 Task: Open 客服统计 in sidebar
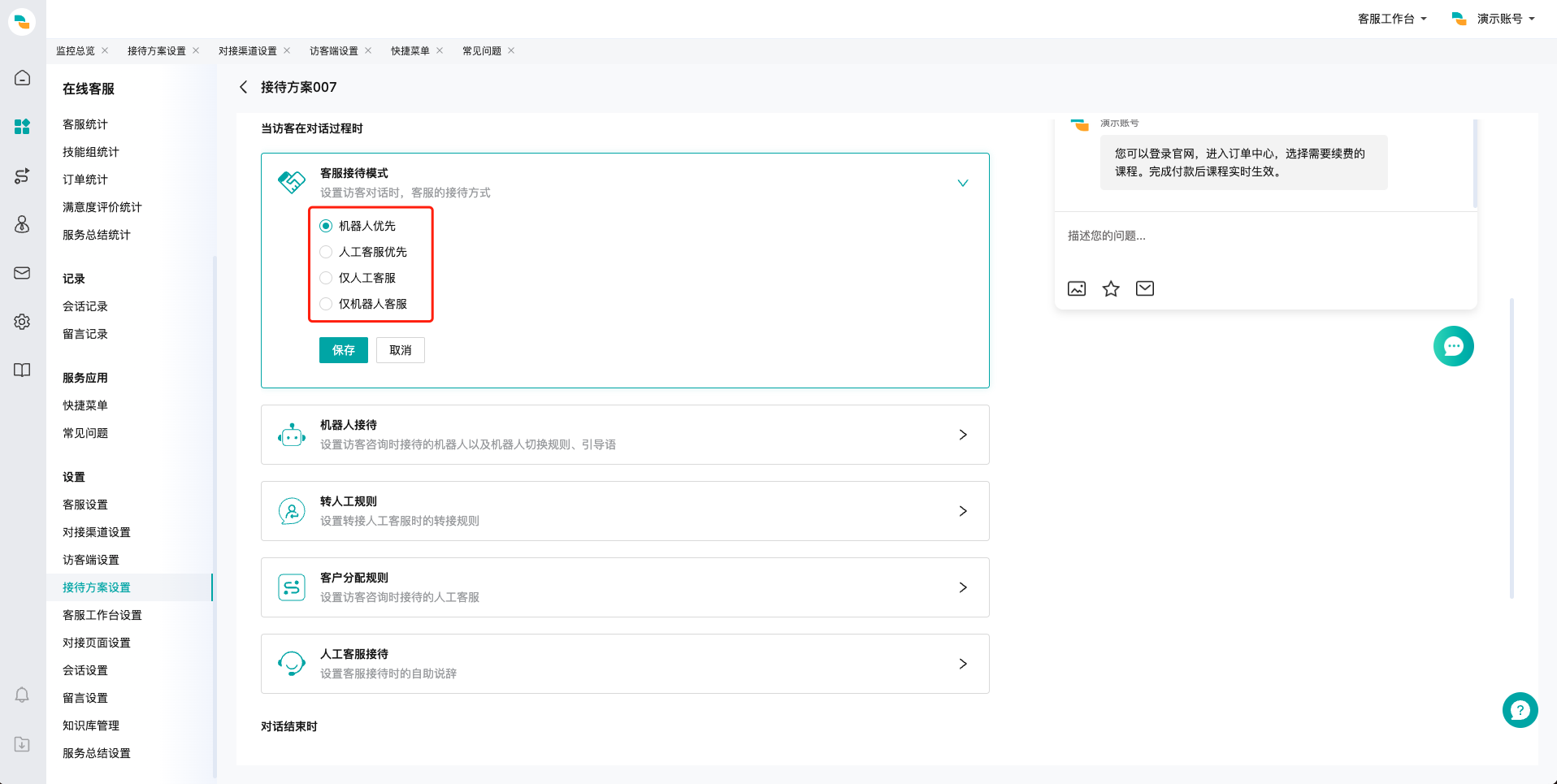(x=85, y=124)
